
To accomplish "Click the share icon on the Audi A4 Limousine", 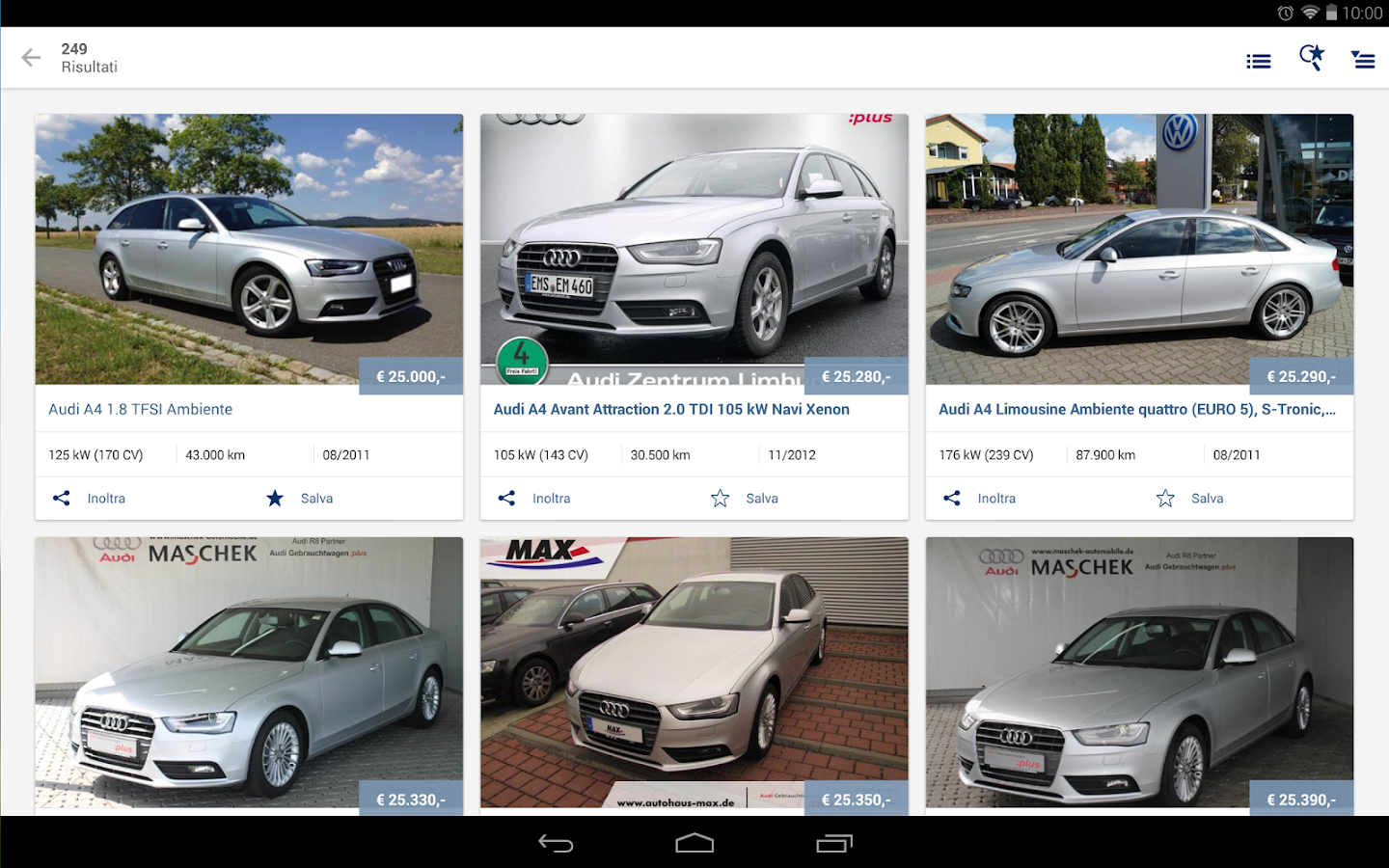I will [x=951, y=498].
